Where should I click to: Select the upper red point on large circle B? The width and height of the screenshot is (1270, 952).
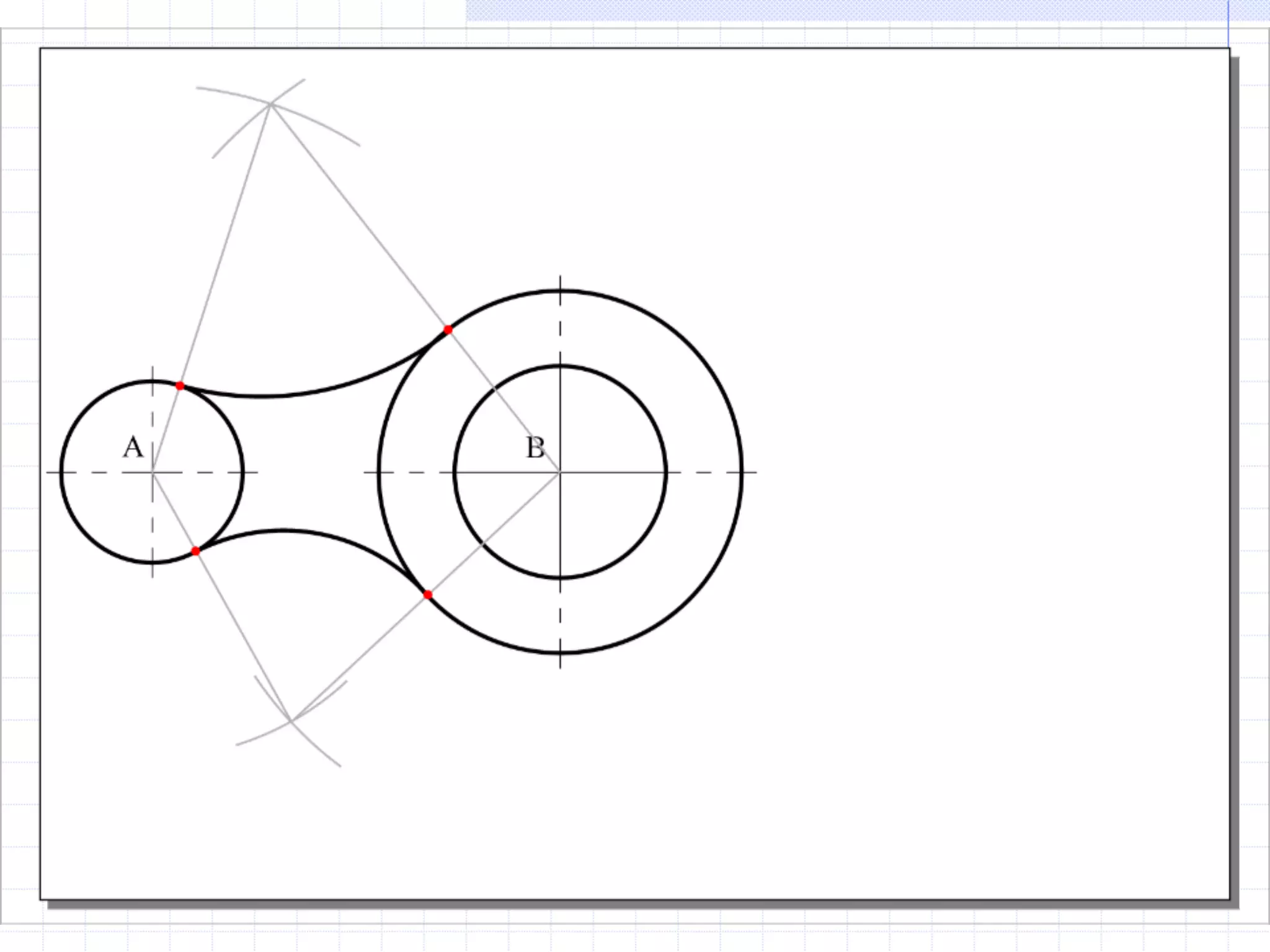click(448, 330)
